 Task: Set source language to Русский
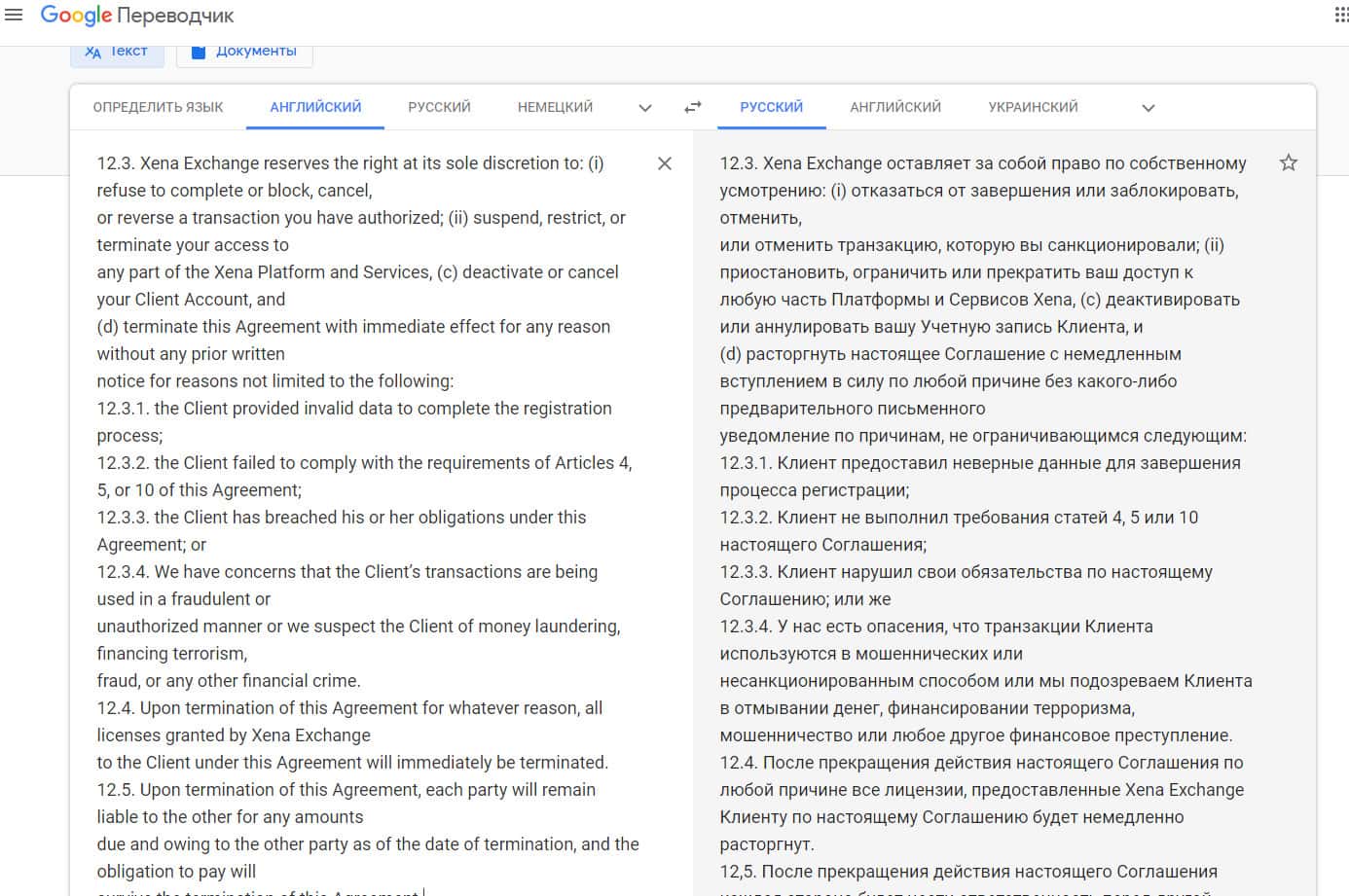click(x=439, y=107)
